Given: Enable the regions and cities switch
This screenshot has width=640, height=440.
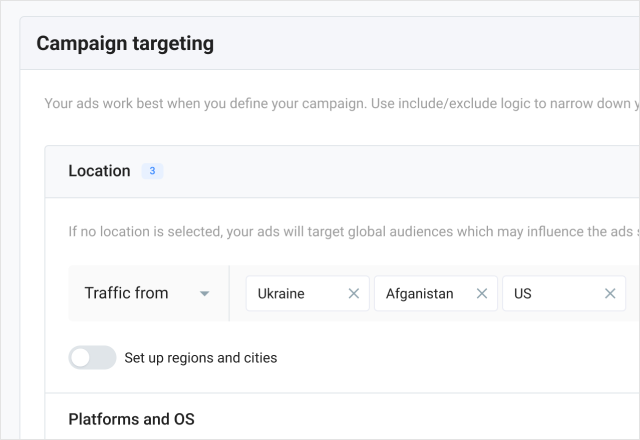Looking at the screenshot, I should point(92,358).
